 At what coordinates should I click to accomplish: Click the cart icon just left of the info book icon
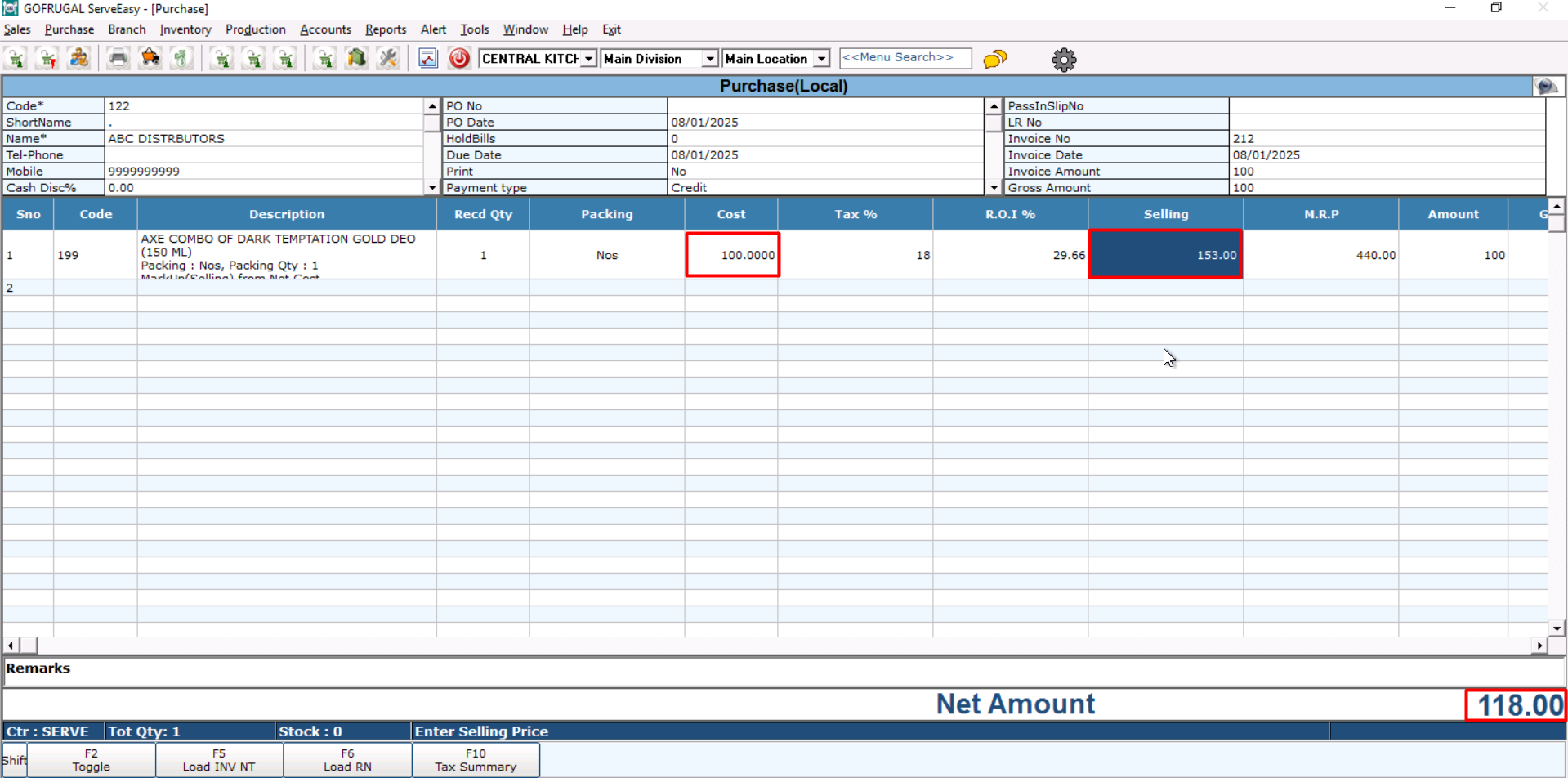point(325,58)
